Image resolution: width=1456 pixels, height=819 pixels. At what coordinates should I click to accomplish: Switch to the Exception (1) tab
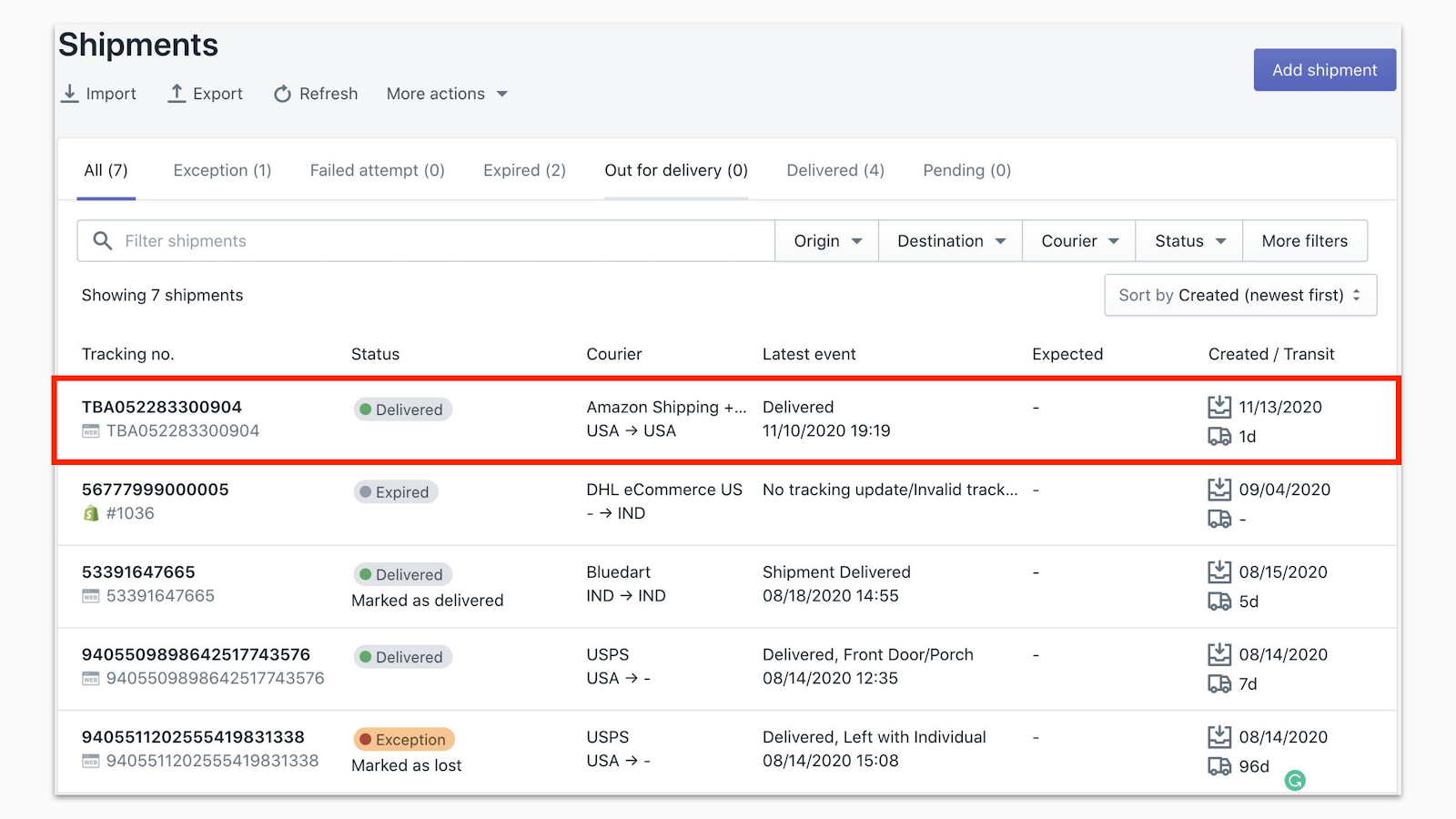pos(222,170)
